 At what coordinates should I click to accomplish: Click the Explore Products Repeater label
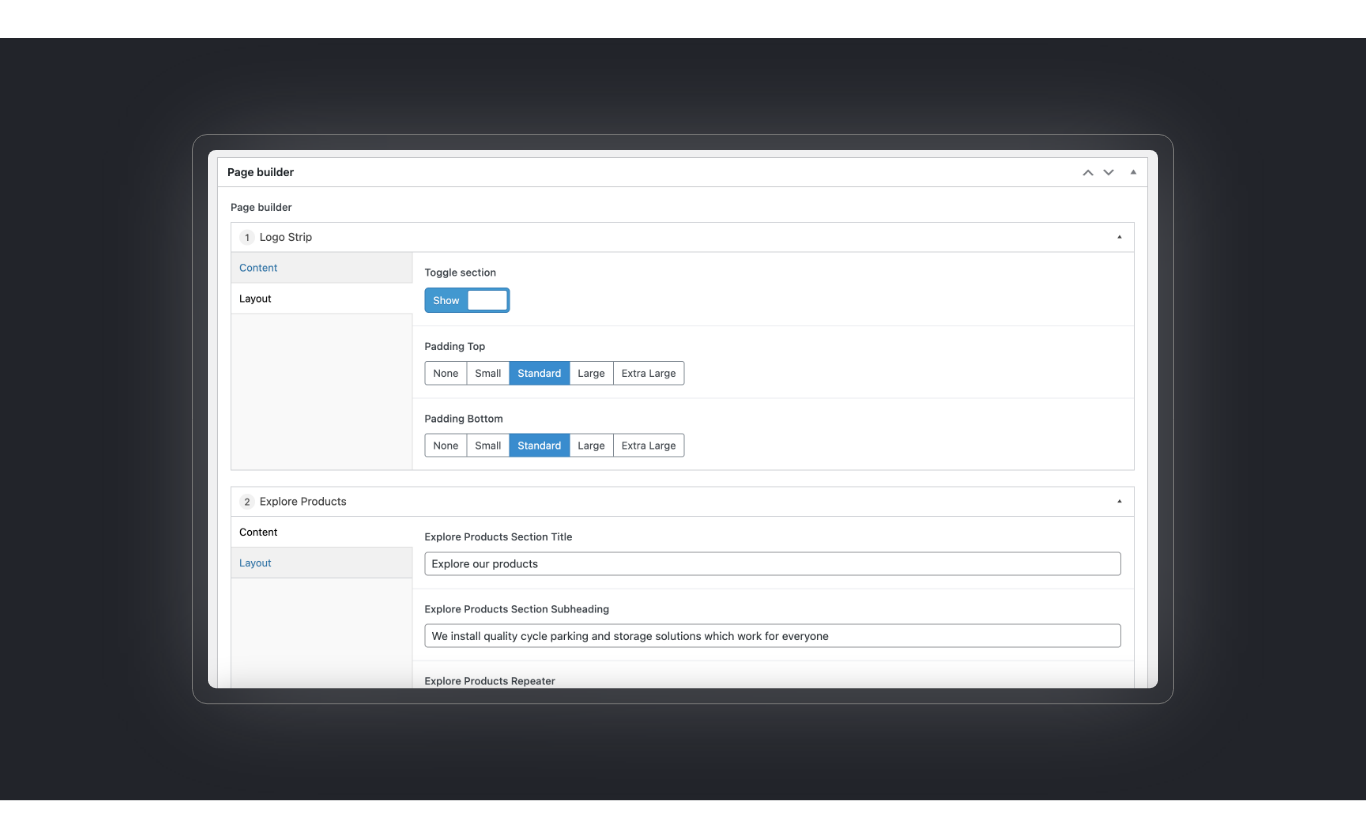490,681
